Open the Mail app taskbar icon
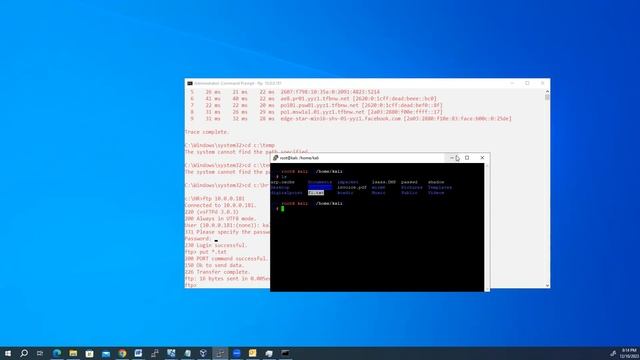This screenshot has width=640, height=360. click(x=106, y=353)
